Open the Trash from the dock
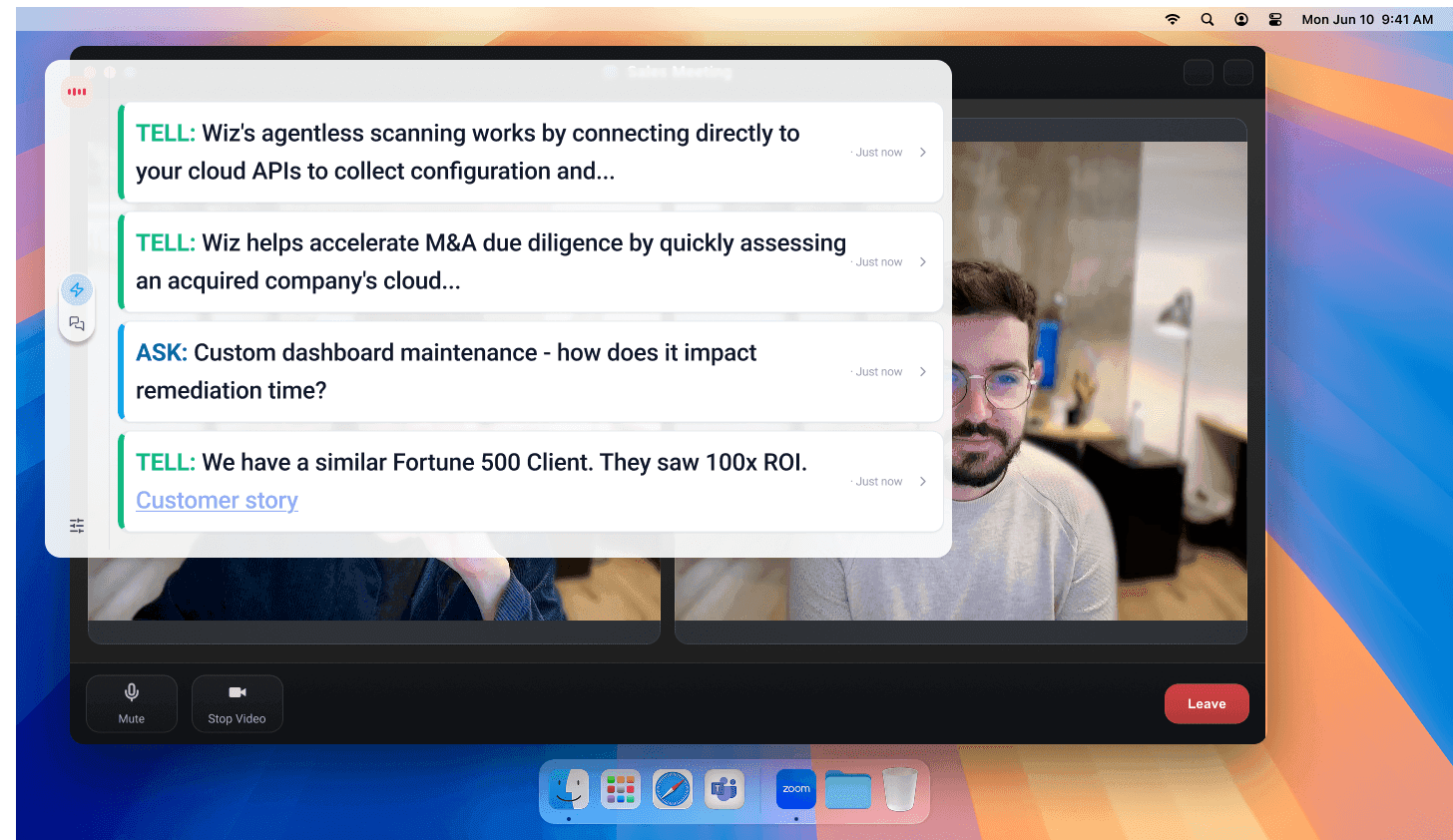This screenshot has height=840, width=1453. click(900, 788)
